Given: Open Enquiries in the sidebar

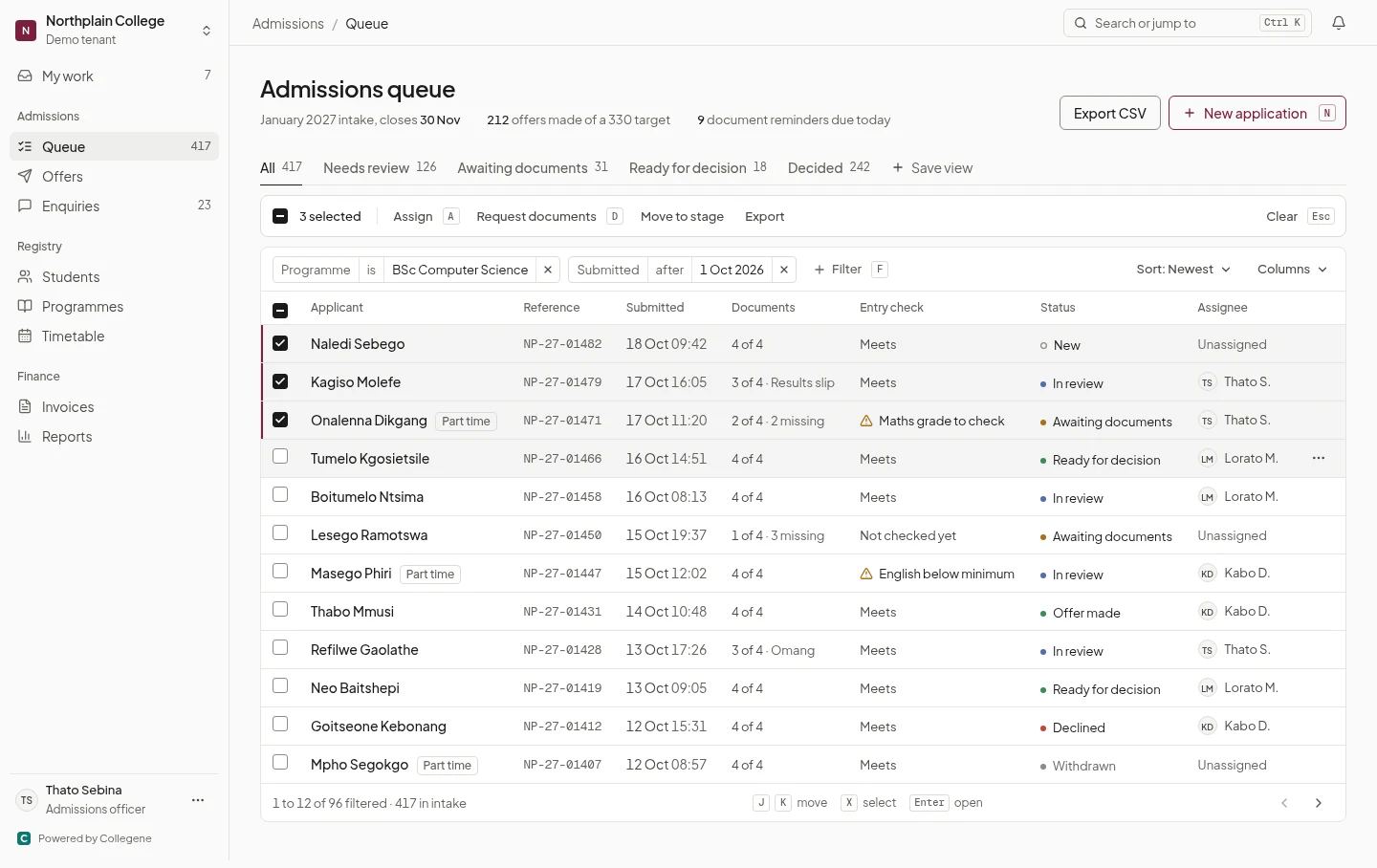Looking at the screenshot, I should (x=115, y=206).
